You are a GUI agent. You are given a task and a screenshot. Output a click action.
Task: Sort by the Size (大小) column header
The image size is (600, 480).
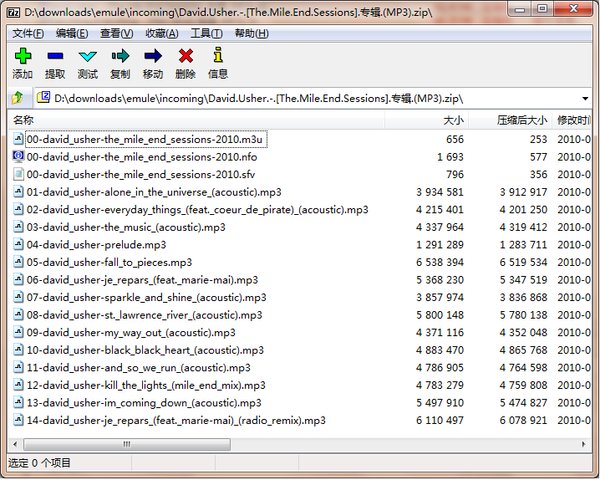pyautogui.click(x=427, y=120)
